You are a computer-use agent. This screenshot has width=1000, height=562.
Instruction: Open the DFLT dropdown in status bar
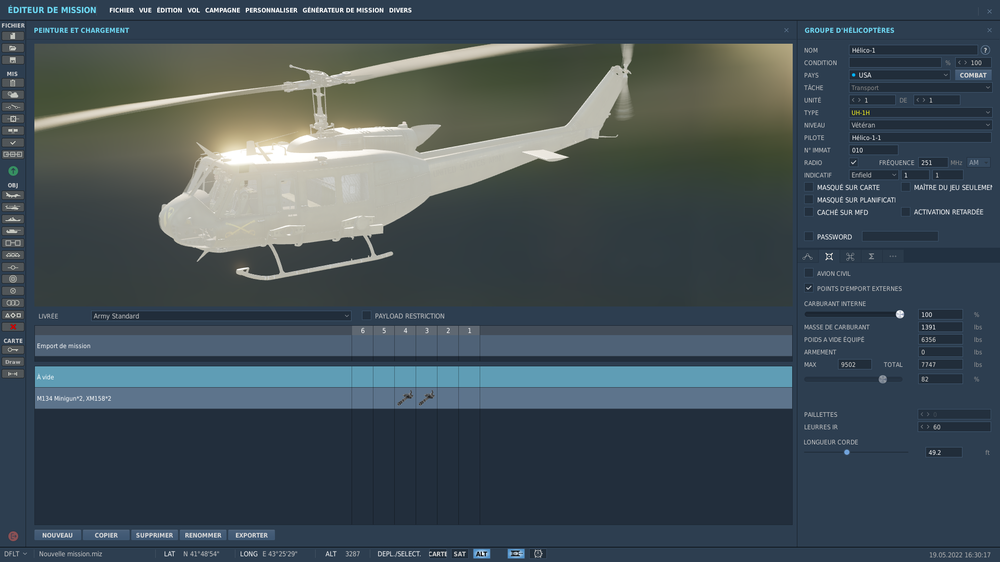pos(15,554)
